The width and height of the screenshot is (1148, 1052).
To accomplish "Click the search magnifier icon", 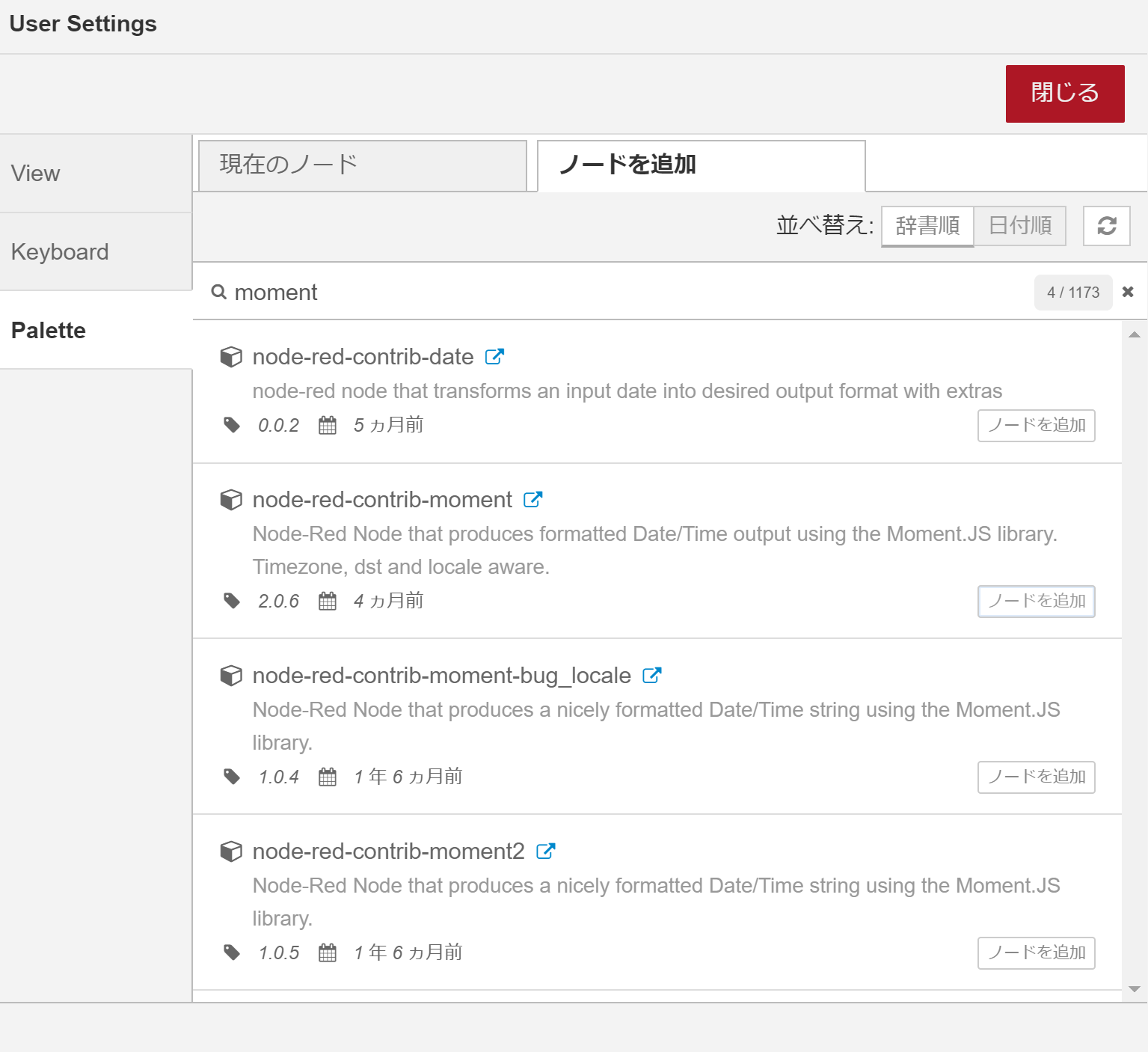I will [219, 292].
